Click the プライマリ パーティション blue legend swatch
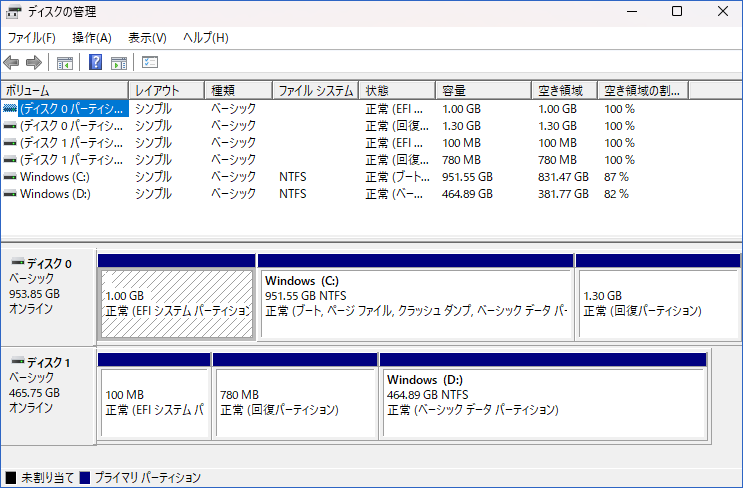The image size is (743, 488). (85, 477)
